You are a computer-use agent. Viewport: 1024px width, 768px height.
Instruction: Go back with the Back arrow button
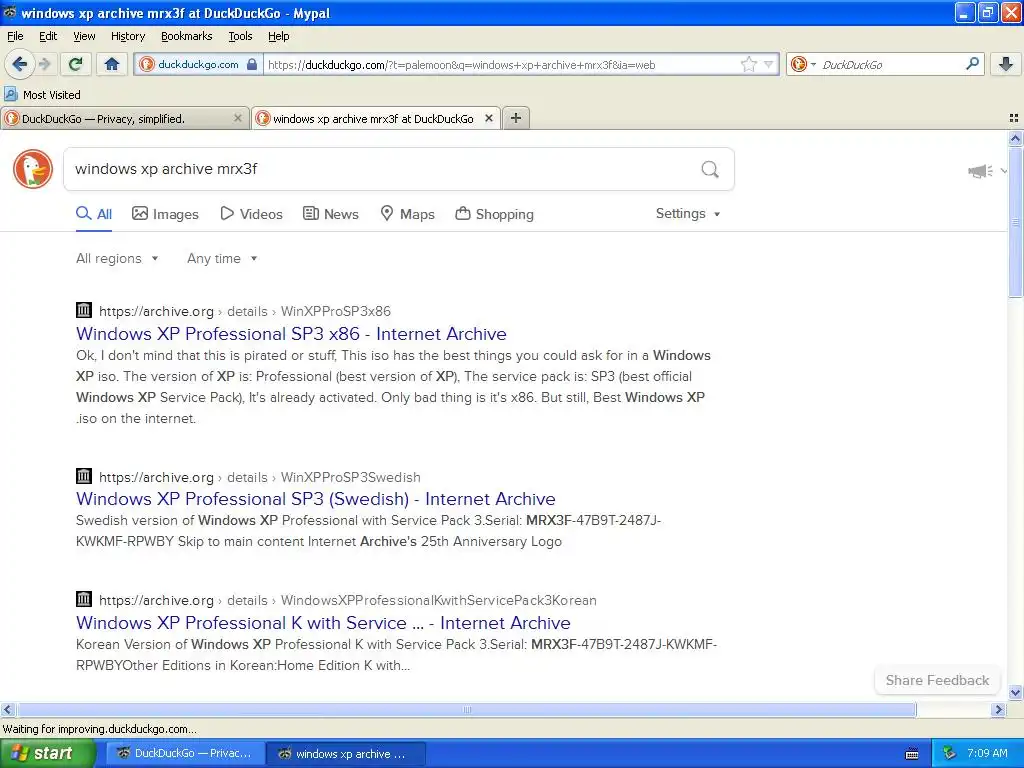click(x=20, y=64)
